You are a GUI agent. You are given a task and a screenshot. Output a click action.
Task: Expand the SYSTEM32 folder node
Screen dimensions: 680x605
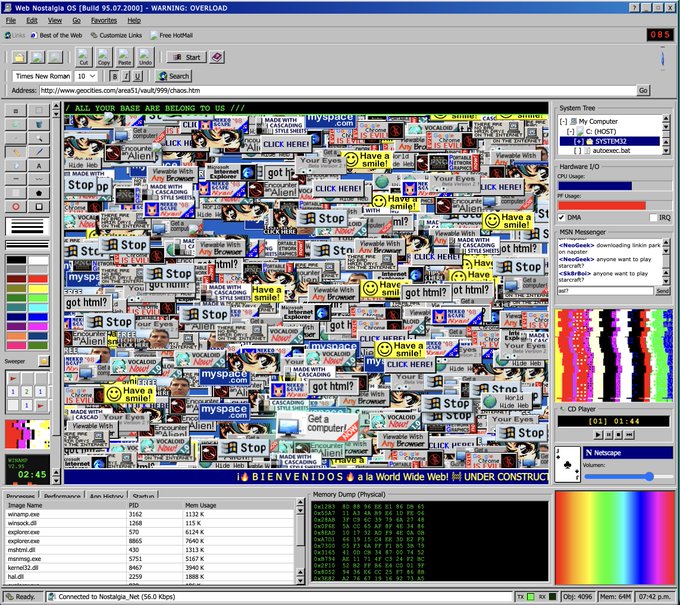(579, 141)
